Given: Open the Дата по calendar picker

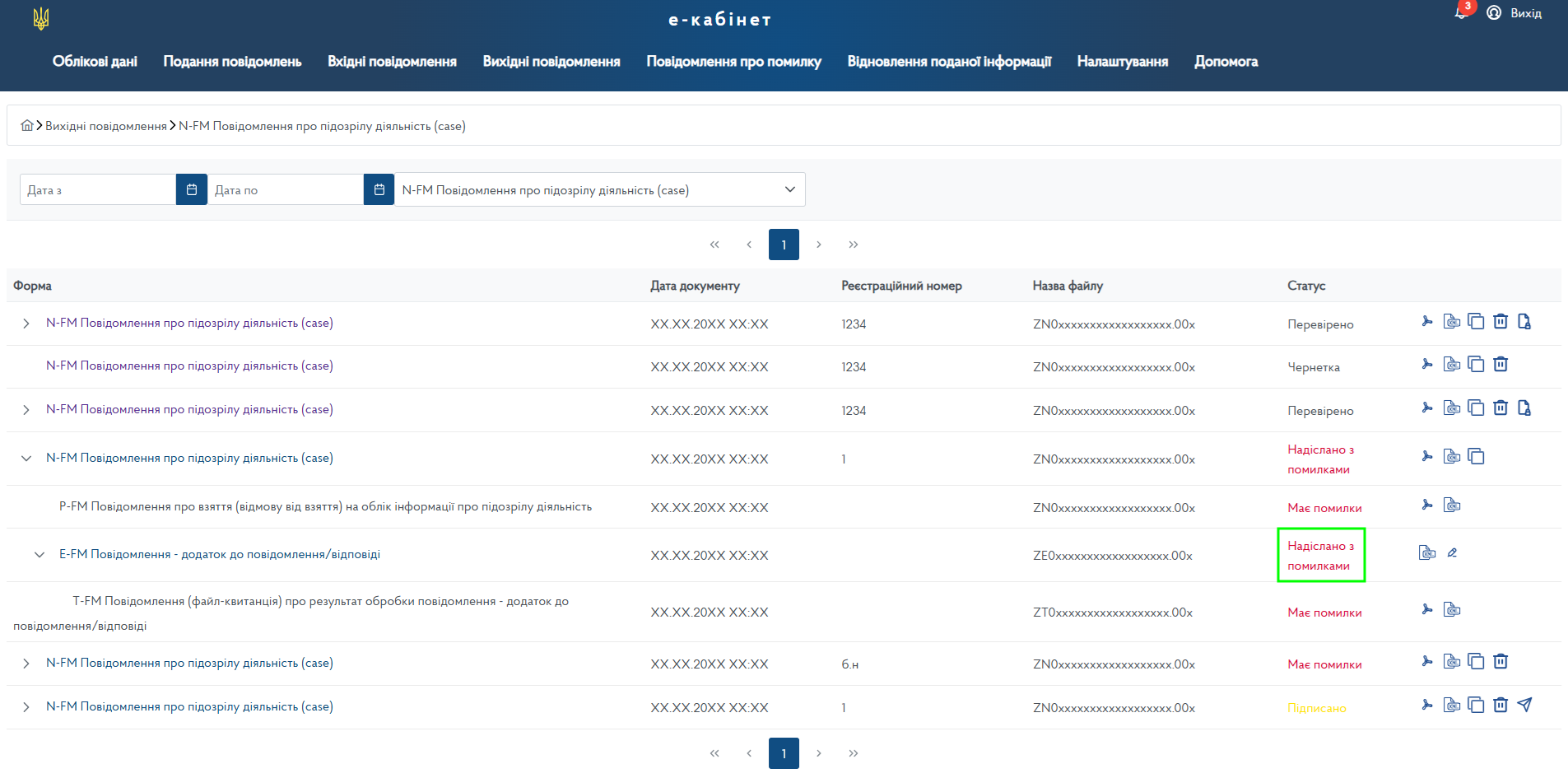Looking at the screenshot, I should 379,189.
